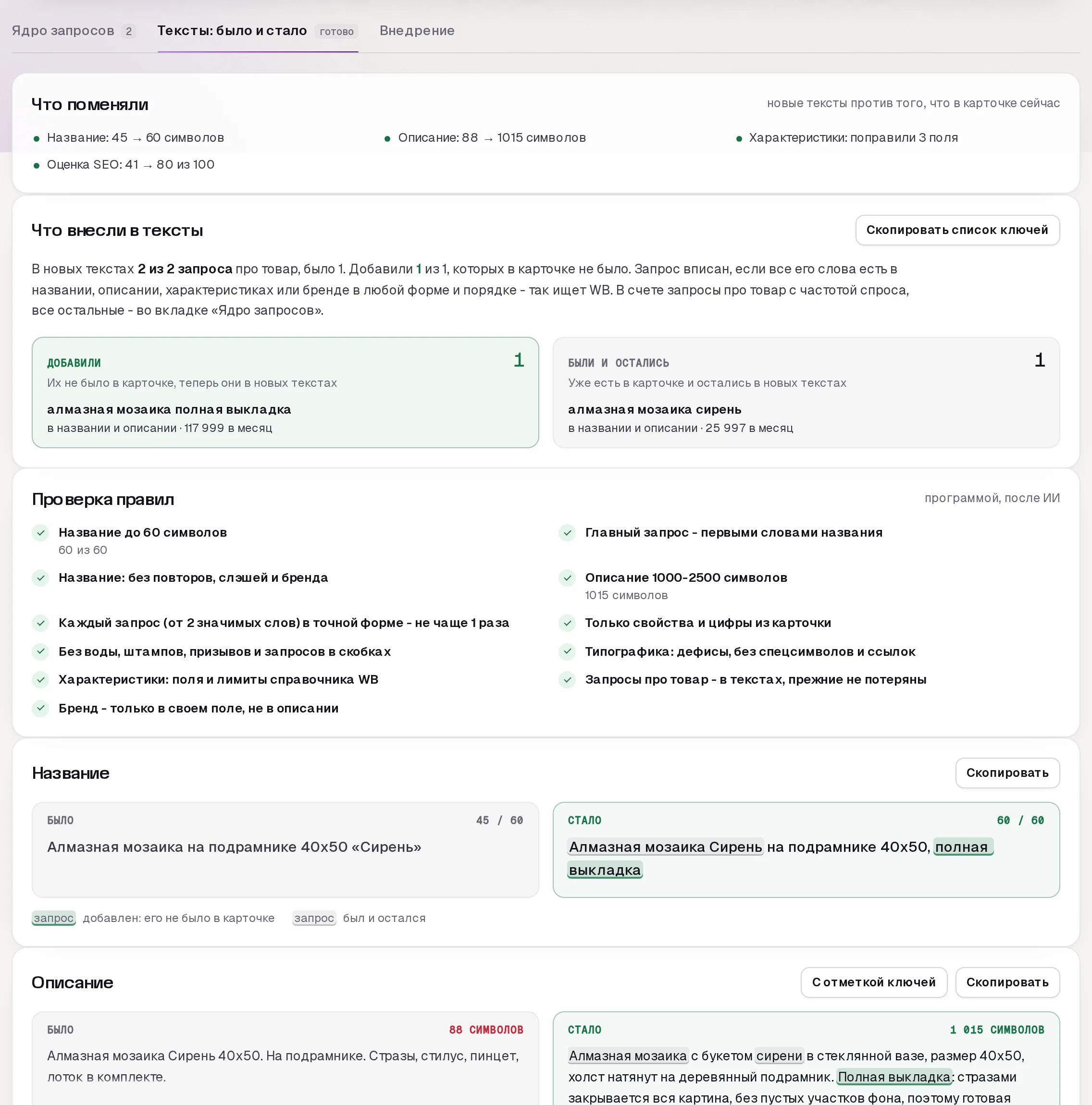Click the «программой, после ИИ» note
This screenshot has width=1092, height=1105.
992,498
